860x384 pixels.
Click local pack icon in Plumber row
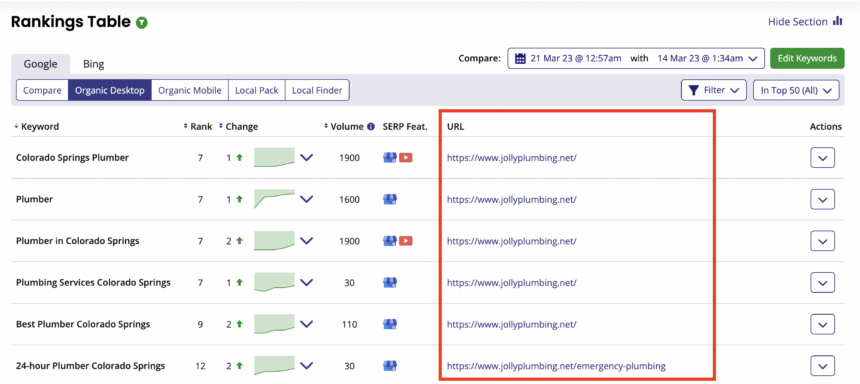389,199
